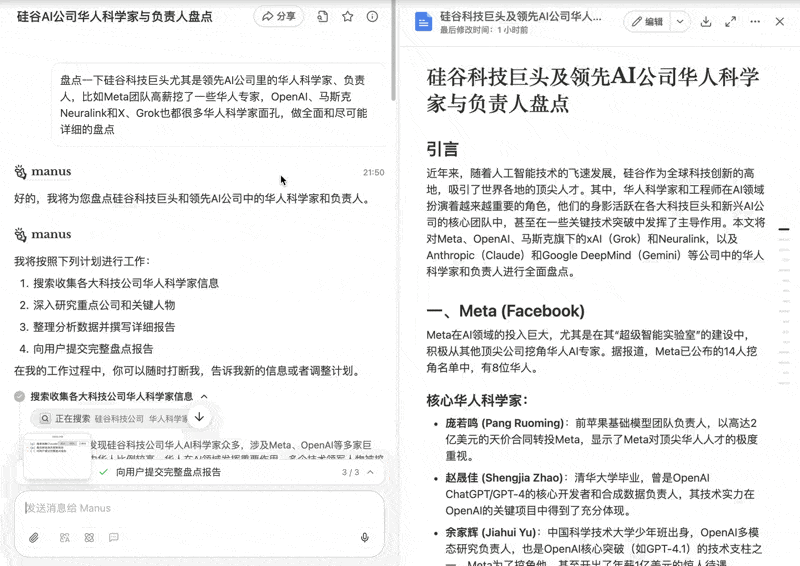The height and width of the screenshot is (566, 800).
Task: Click plan item 4 向用户提交完整盘点报告
Action: pos(93,349)
